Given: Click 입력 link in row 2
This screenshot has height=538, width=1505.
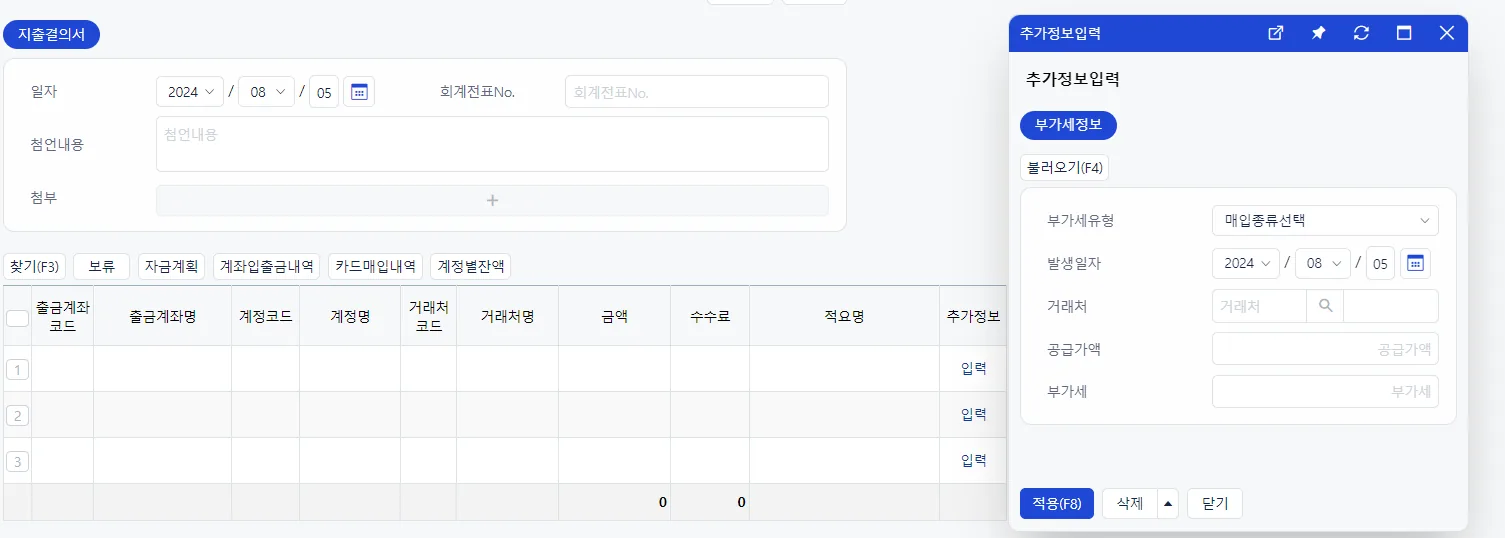Looking at the screenshot, I should (x=974, y=414).
